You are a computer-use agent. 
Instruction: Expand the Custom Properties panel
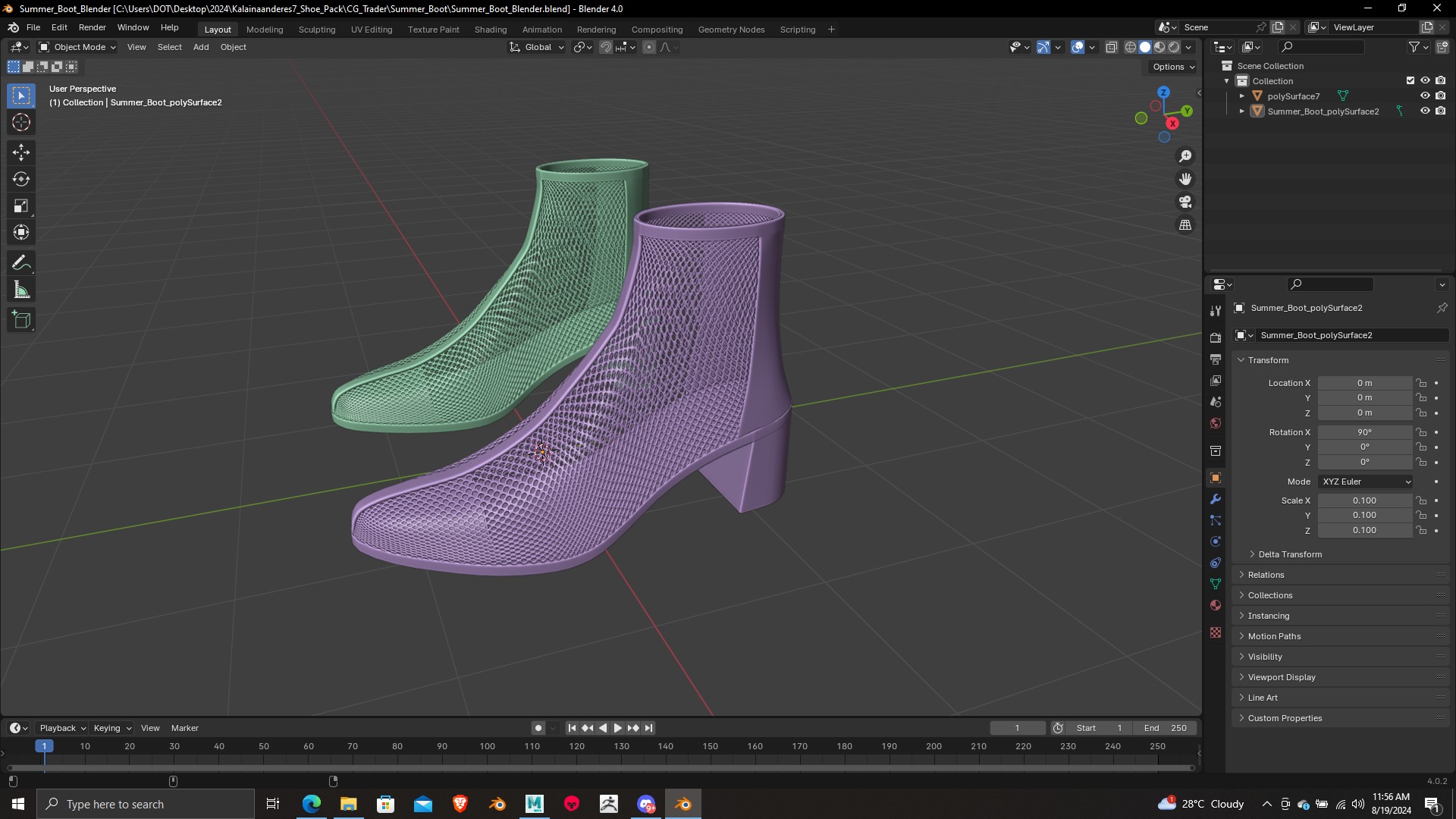pos(1285,718)
